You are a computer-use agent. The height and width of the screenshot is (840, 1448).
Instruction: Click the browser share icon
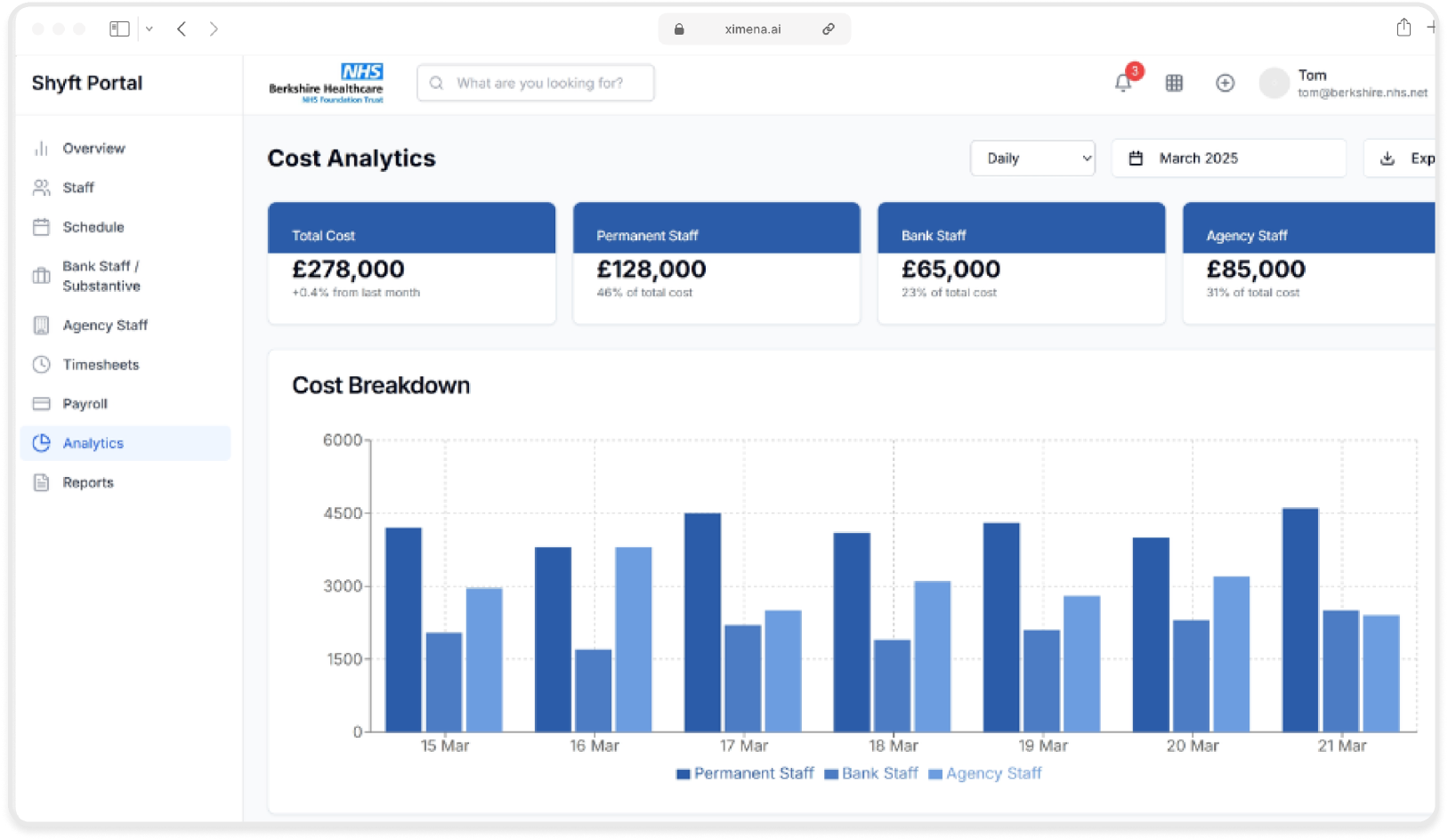click(x=1404, y=28)
